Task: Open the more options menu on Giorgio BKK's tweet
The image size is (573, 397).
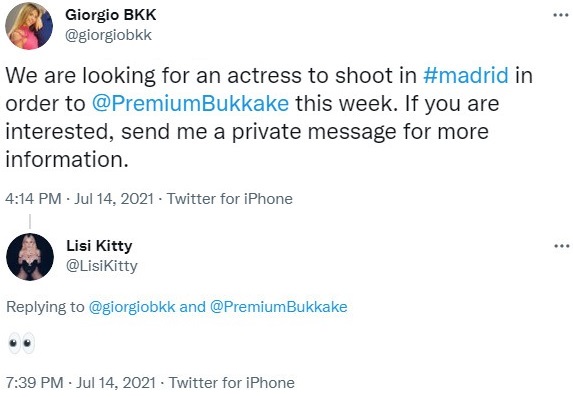Action: coord(561,15)
